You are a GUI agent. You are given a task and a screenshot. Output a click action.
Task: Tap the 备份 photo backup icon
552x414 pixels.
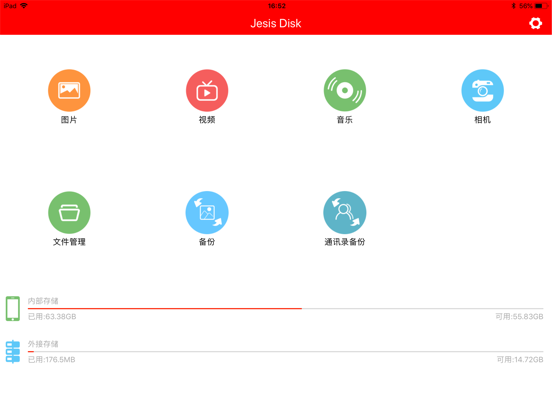point(207,213)
